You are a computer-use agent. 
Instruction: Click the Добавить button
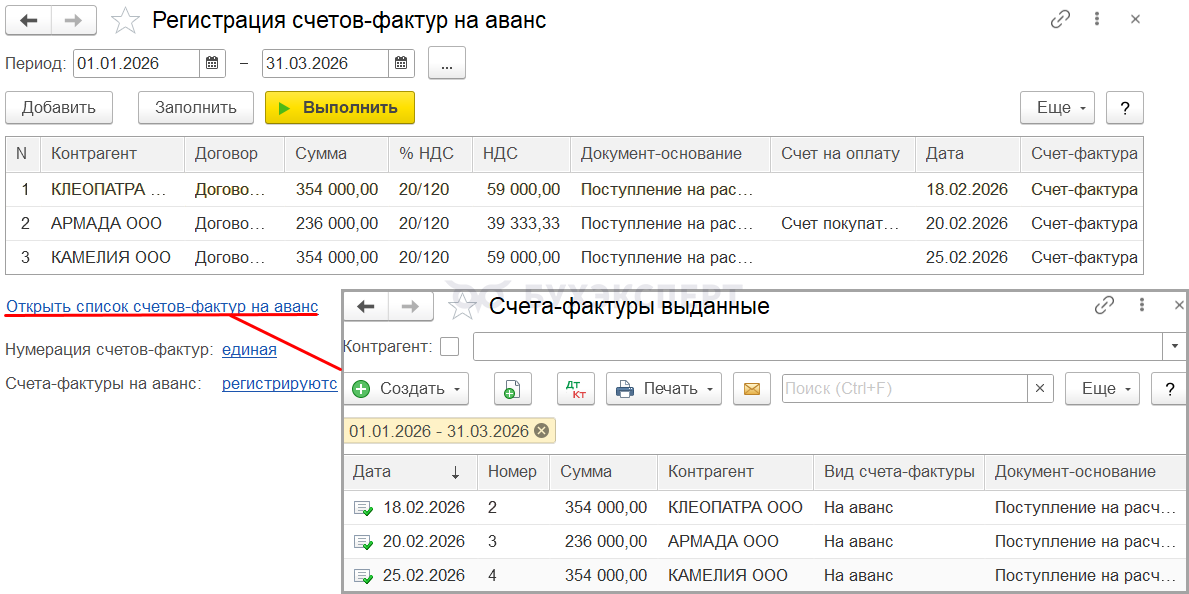(59, 108)
